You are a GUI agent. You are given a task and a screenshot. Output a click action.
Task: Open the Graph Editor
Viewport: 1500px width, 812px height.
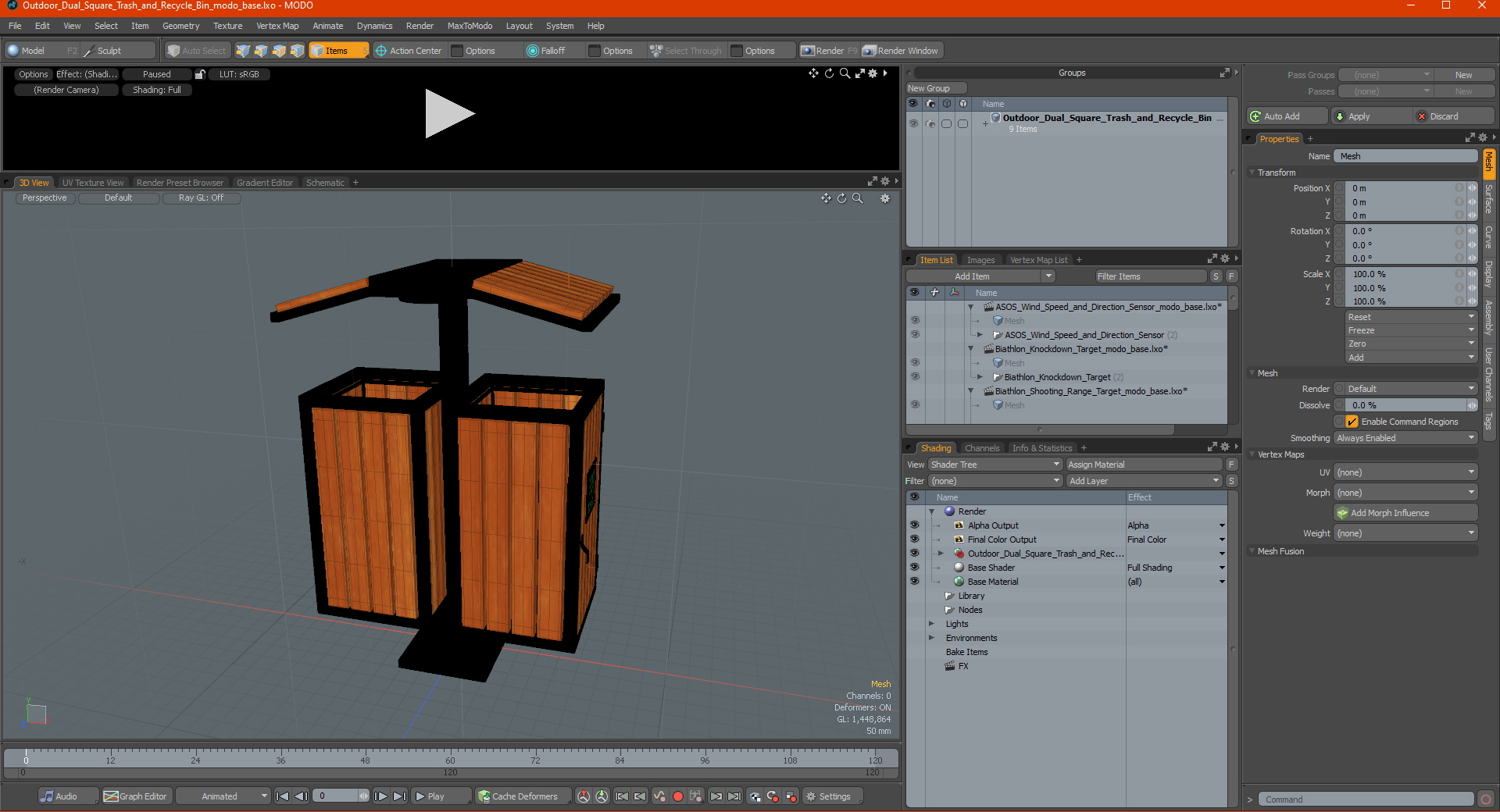pos(137,796)
